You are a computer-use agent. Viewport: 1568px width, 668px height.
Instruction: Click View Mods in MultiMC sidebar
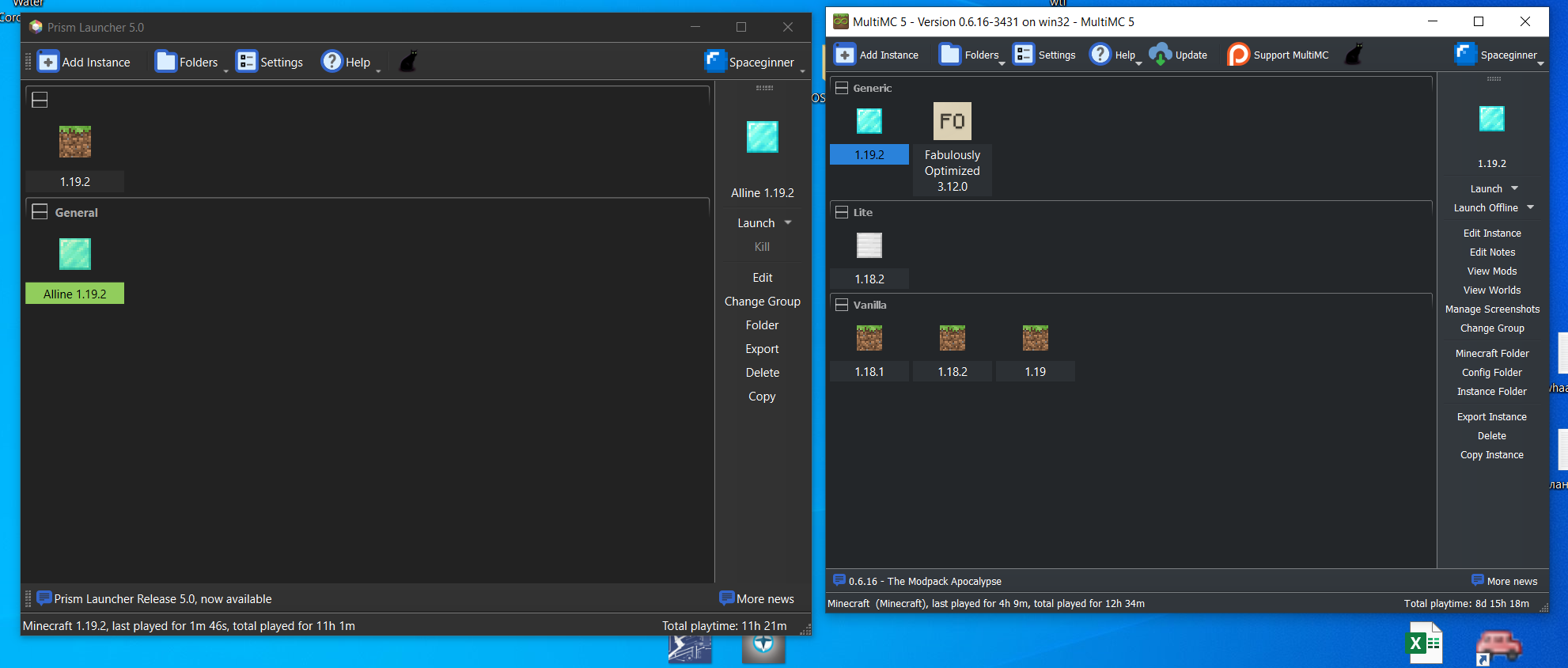point(1492,271)
